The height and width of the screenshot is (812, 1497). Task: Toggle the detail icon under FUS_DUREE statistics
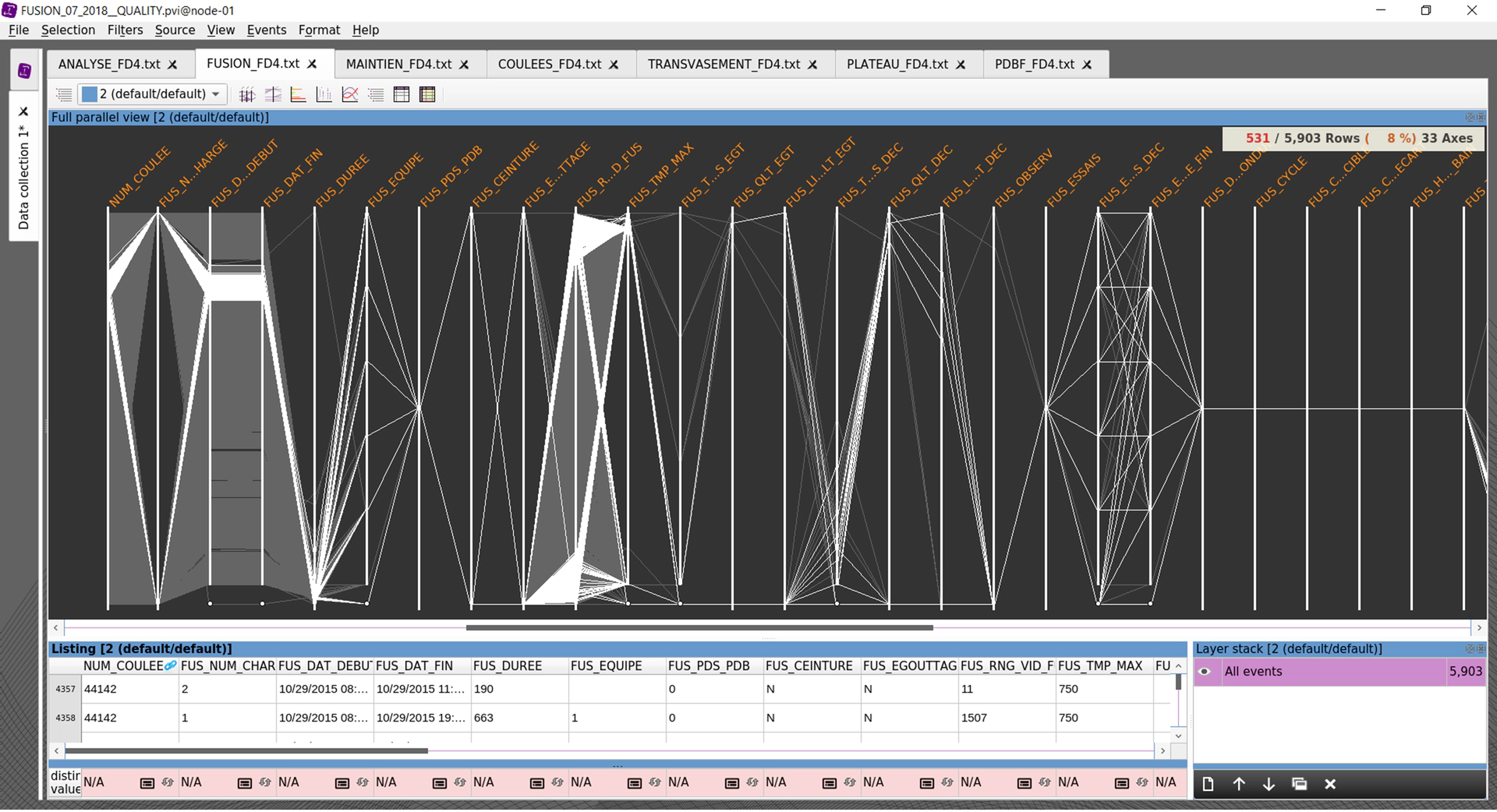(x=536, y=782)
